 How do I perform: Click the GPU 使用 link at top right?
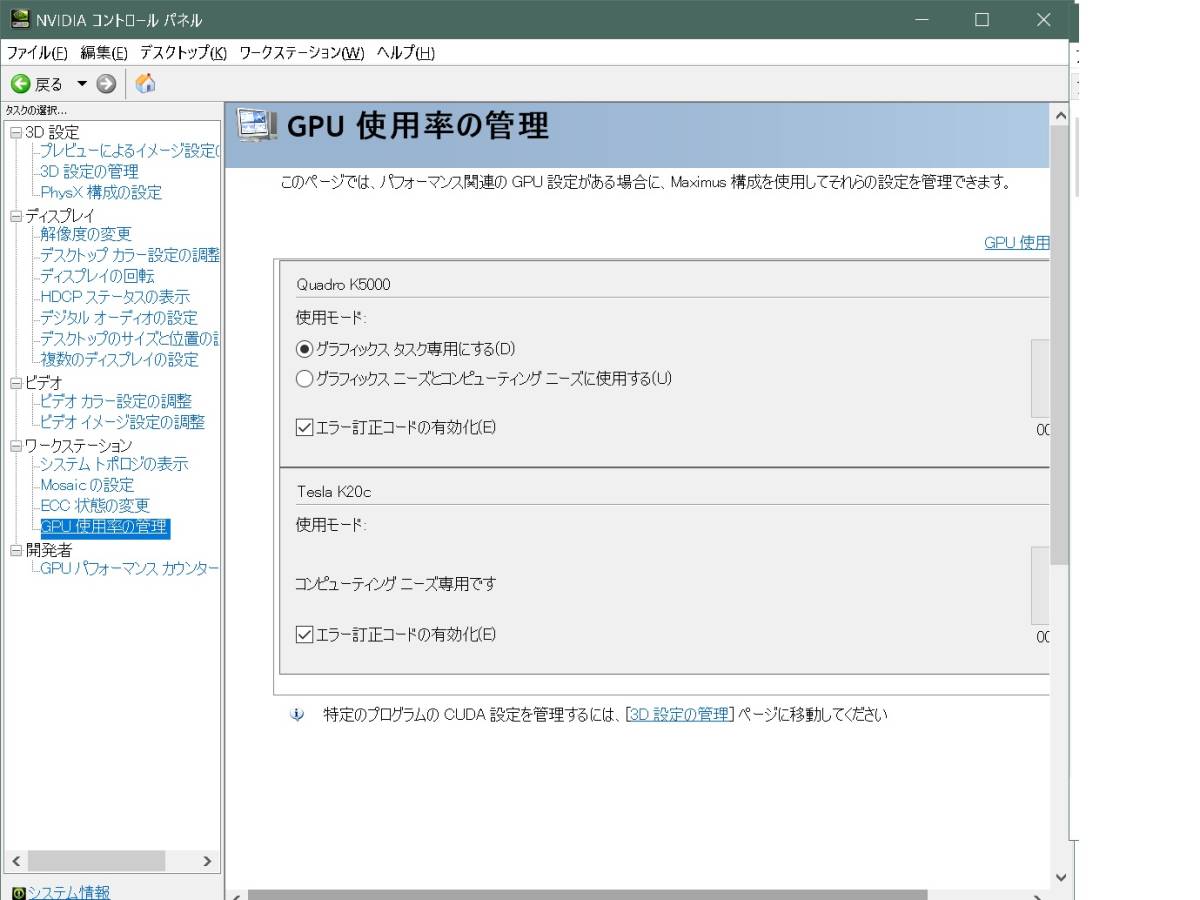tap(1016, 243)
